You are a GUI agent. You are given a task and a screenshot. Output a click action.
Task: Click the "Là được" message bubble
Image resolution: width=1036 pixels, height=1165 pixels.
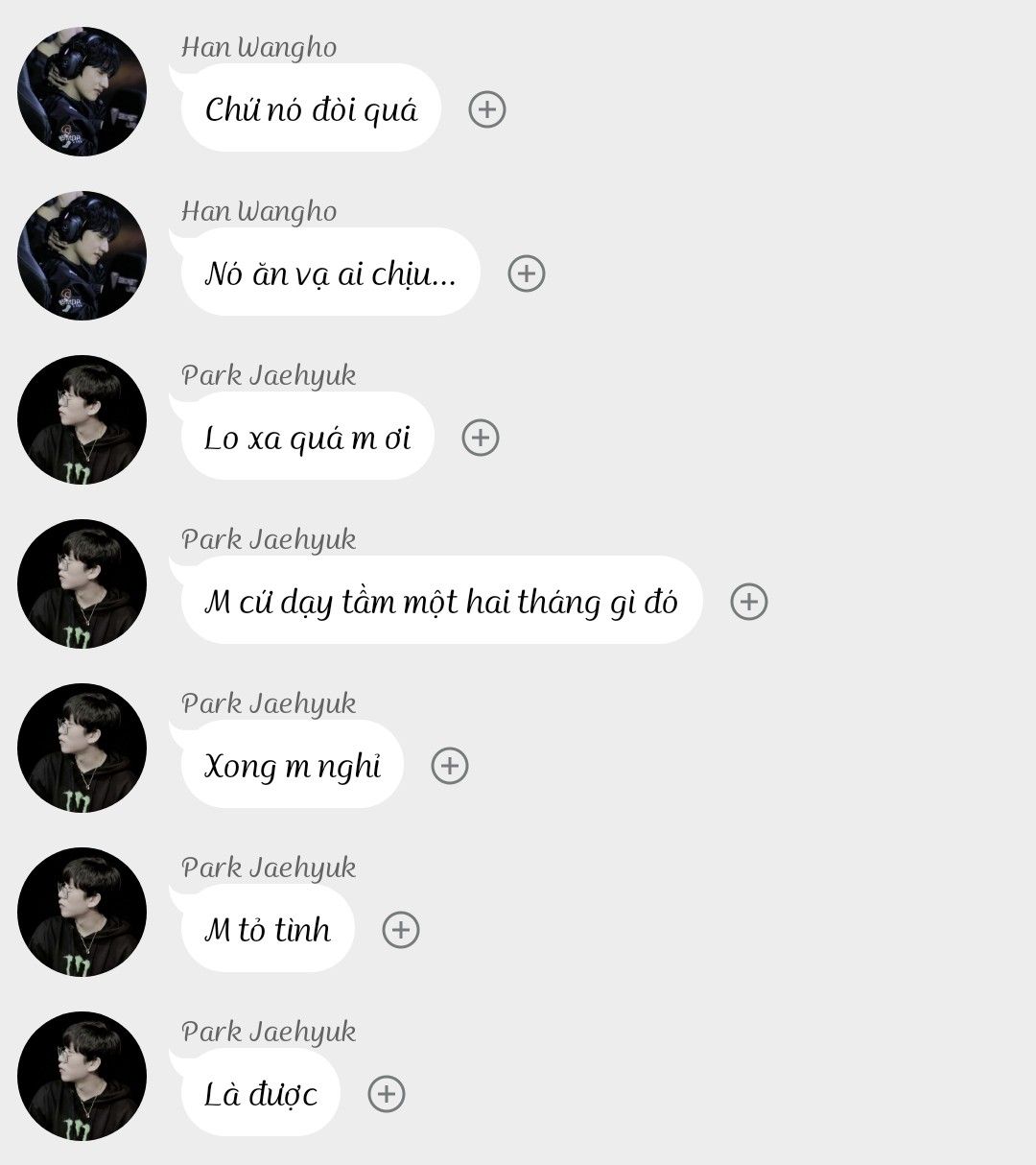pos(261,1094)
